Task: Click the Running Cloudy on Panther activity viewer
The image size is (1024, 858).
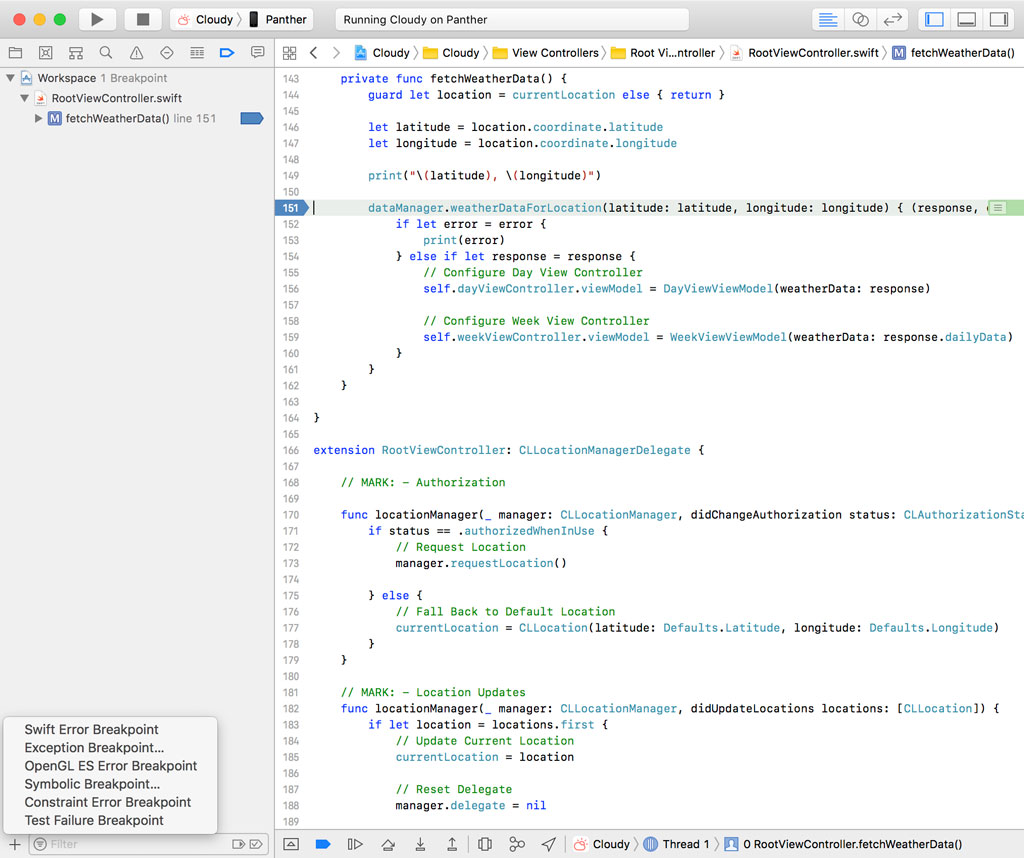Action: (512, 18)
